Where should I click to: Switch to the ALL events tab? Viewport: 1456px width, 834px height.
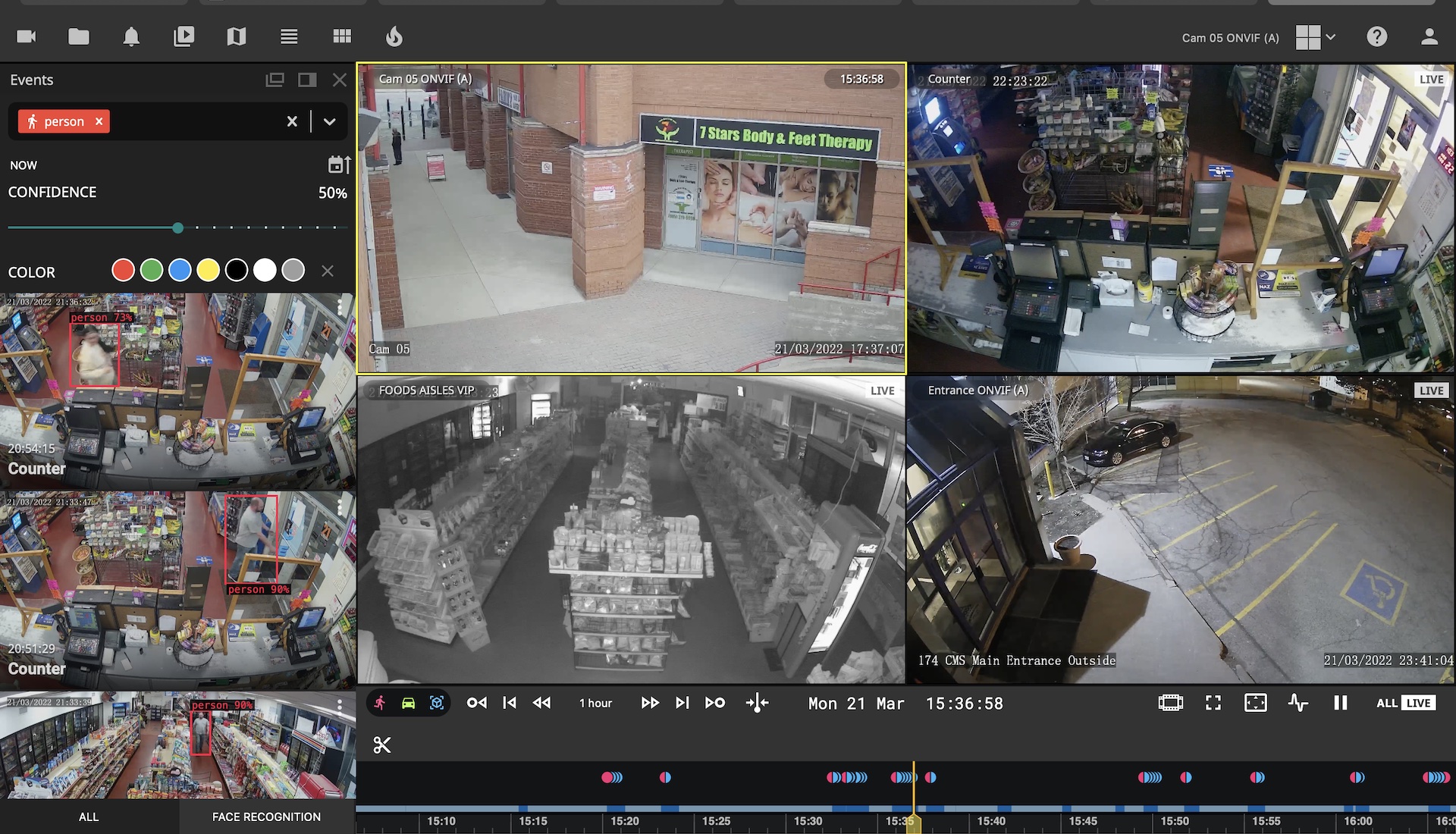coord(89,817)
